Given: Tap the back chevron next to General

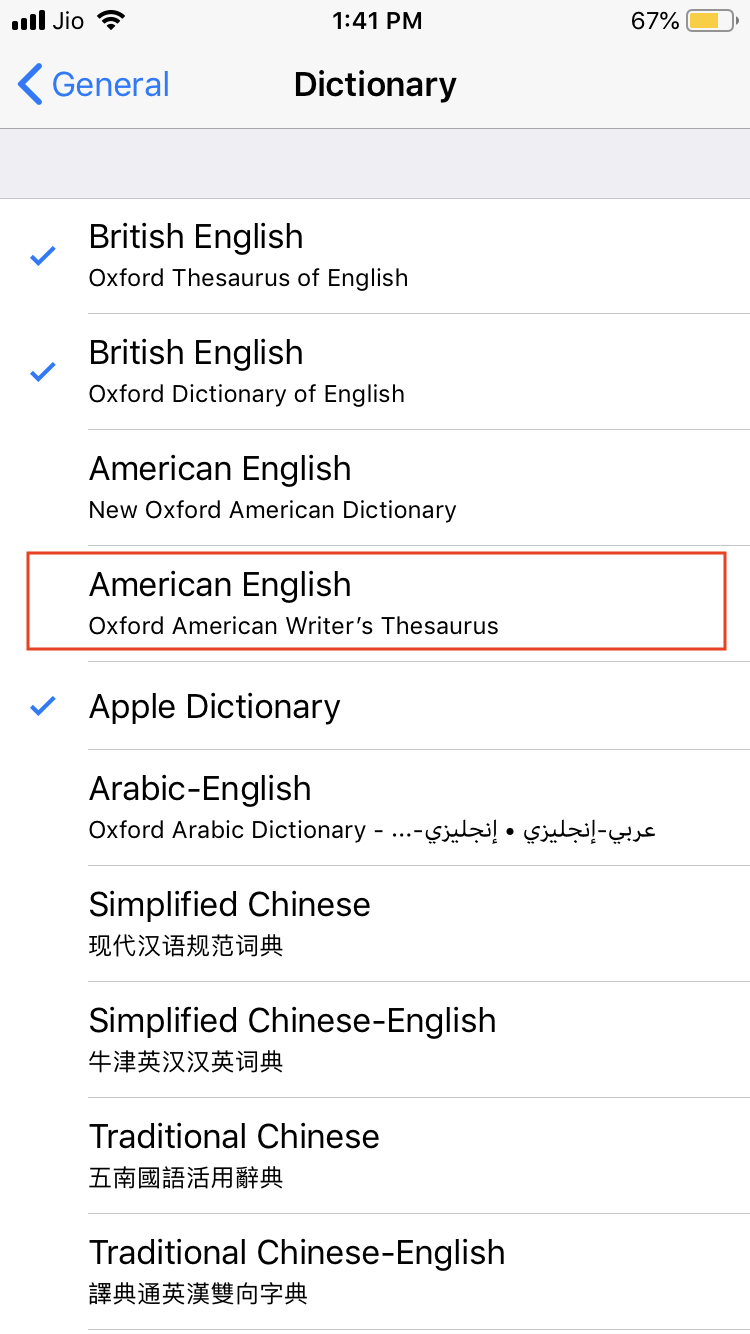Looking at the screenshot, I should tap(31, 85).
